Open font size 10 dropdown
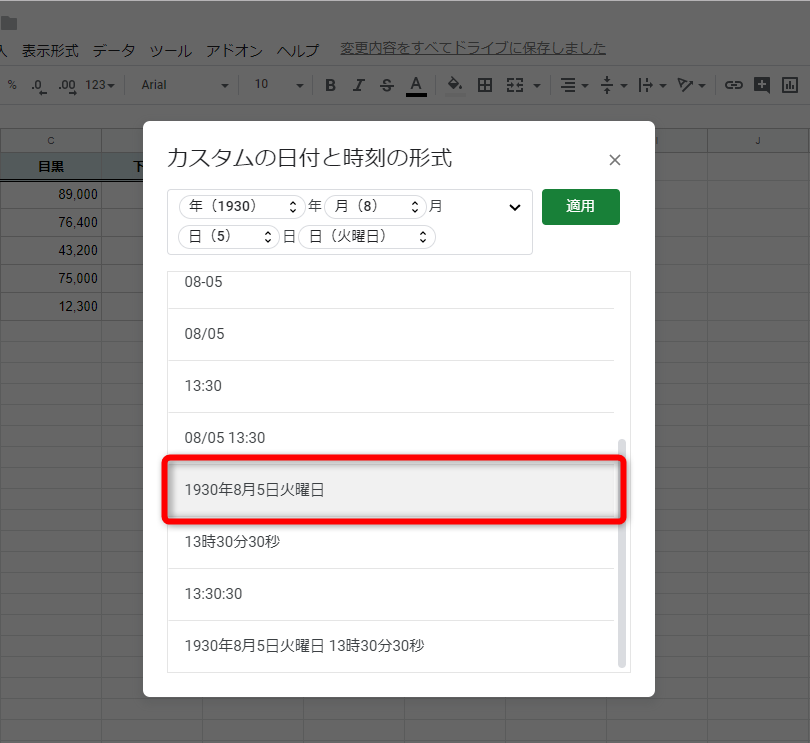The width and height of the screenshot is (810, 743). click(279, 85)
